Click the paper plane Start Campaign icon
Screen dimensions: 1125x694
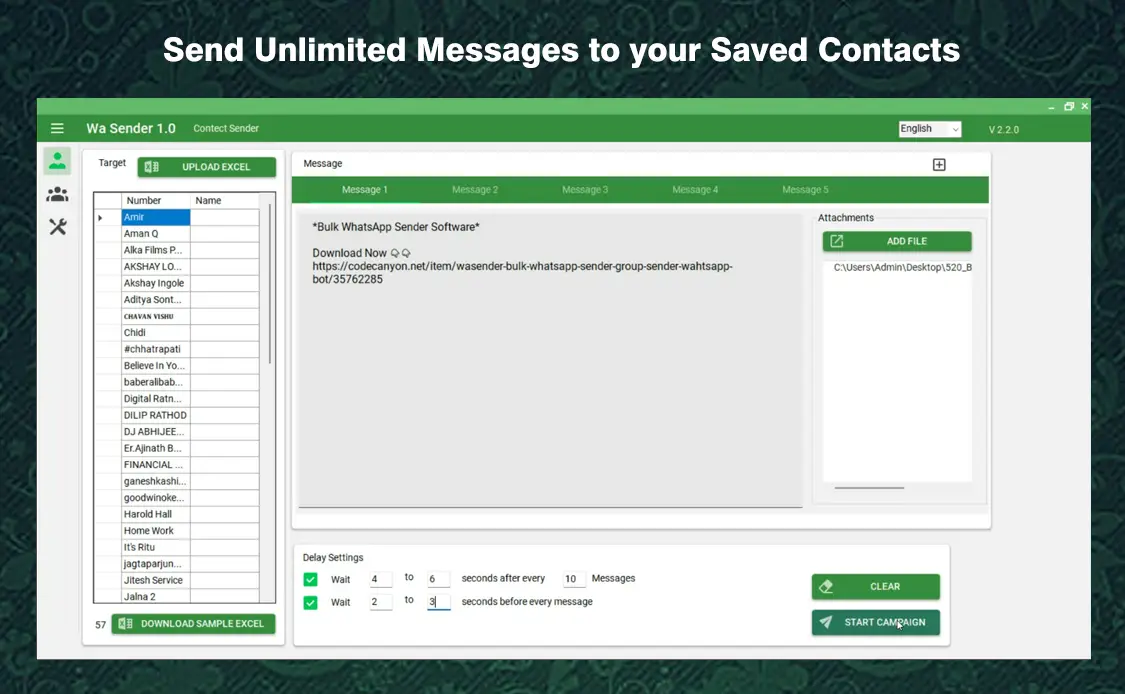click(826, 622)
